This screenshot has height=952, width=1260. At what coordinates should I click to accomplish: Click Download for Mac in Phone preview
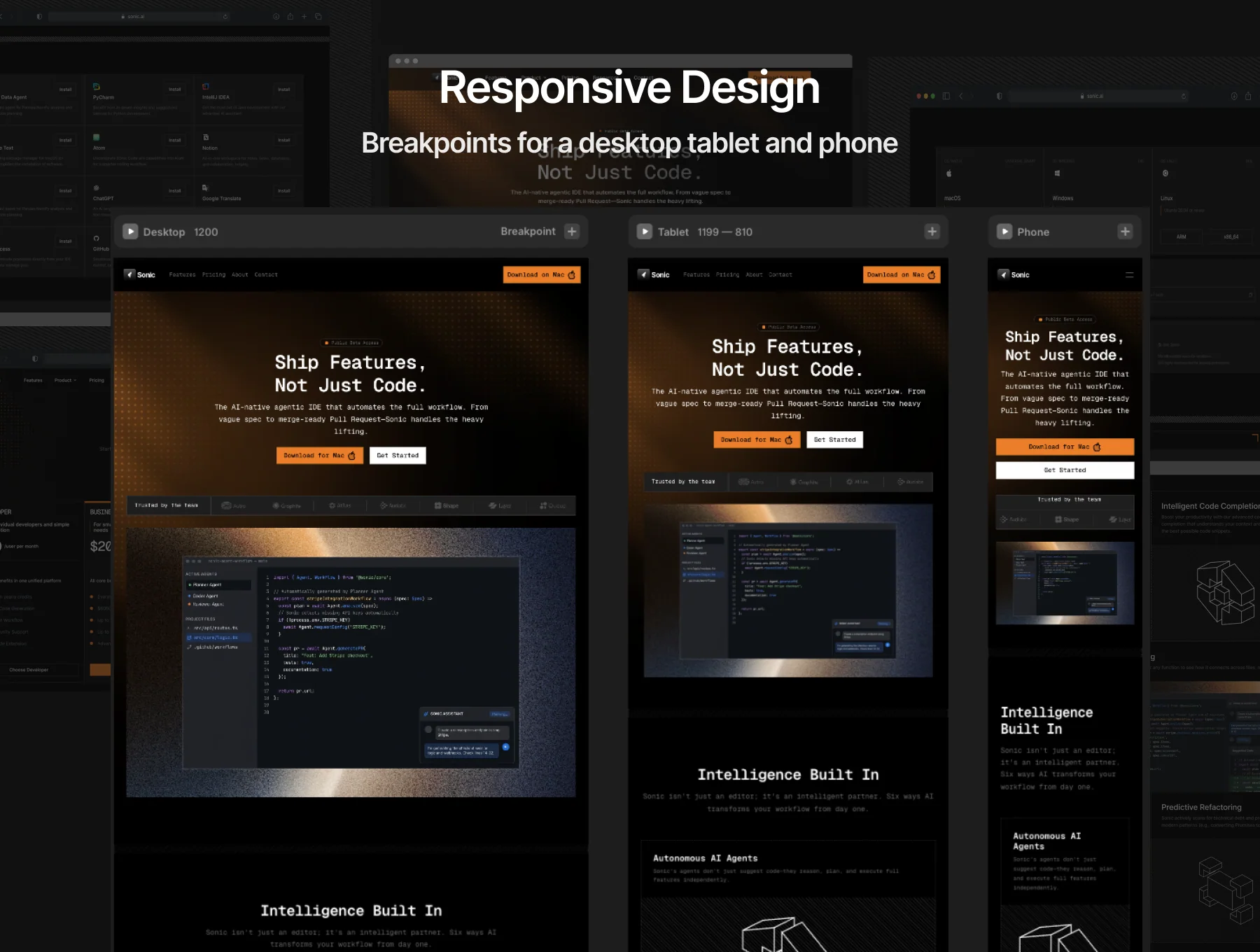coord(1065,447)
